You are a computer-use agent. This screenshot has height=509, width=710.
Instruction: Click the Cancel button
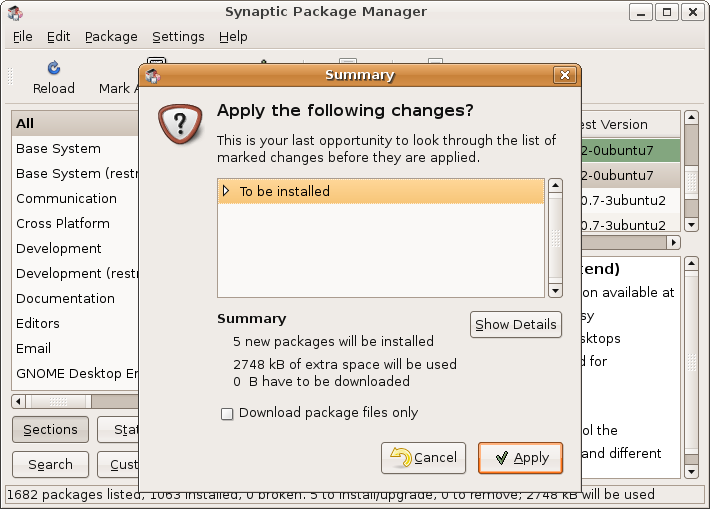(x=423, y=458)
